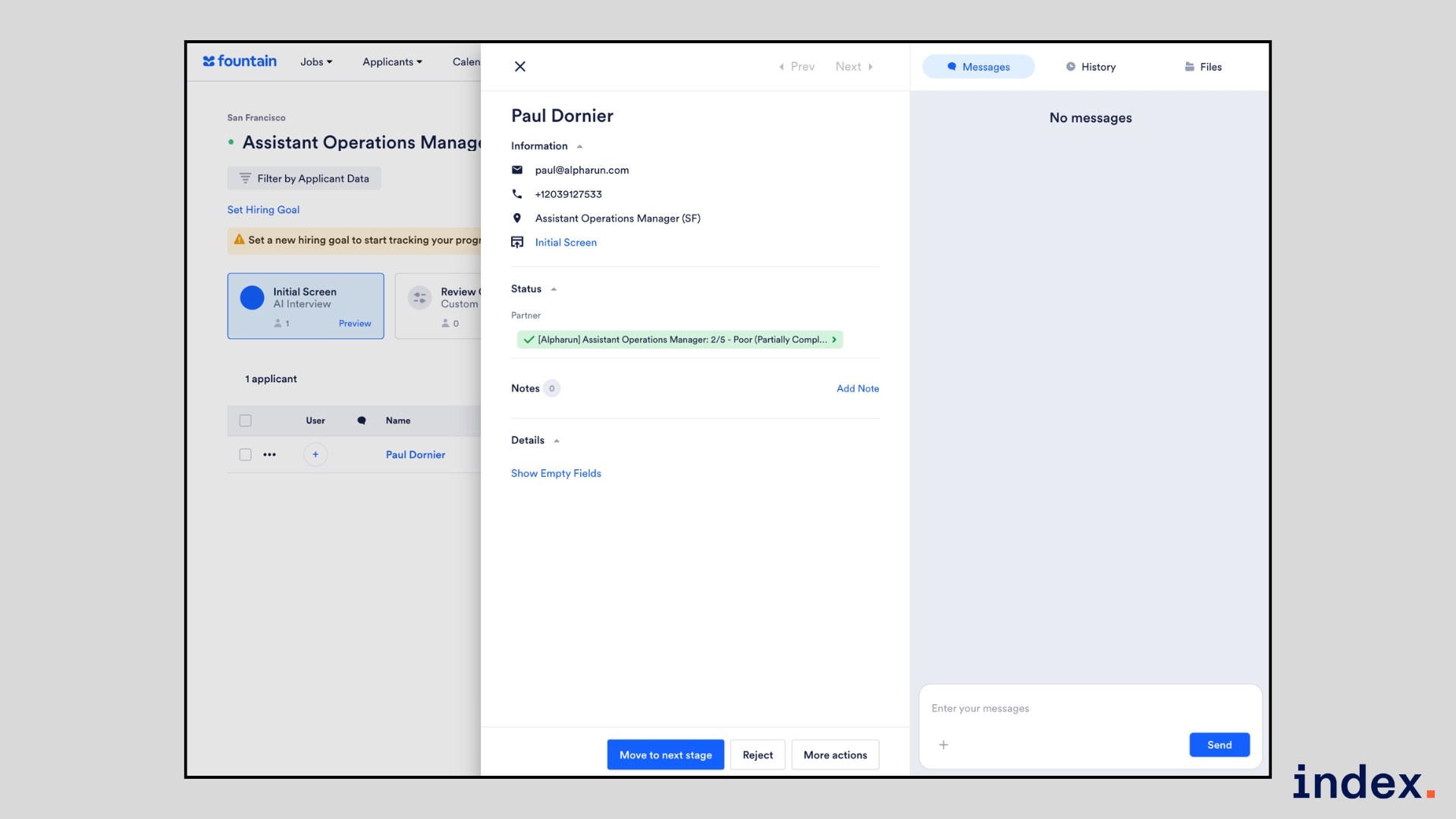Click the plus user-assign icon in applicant row
This screenshot has height=819, width=1456.
(x=315, y=455)
